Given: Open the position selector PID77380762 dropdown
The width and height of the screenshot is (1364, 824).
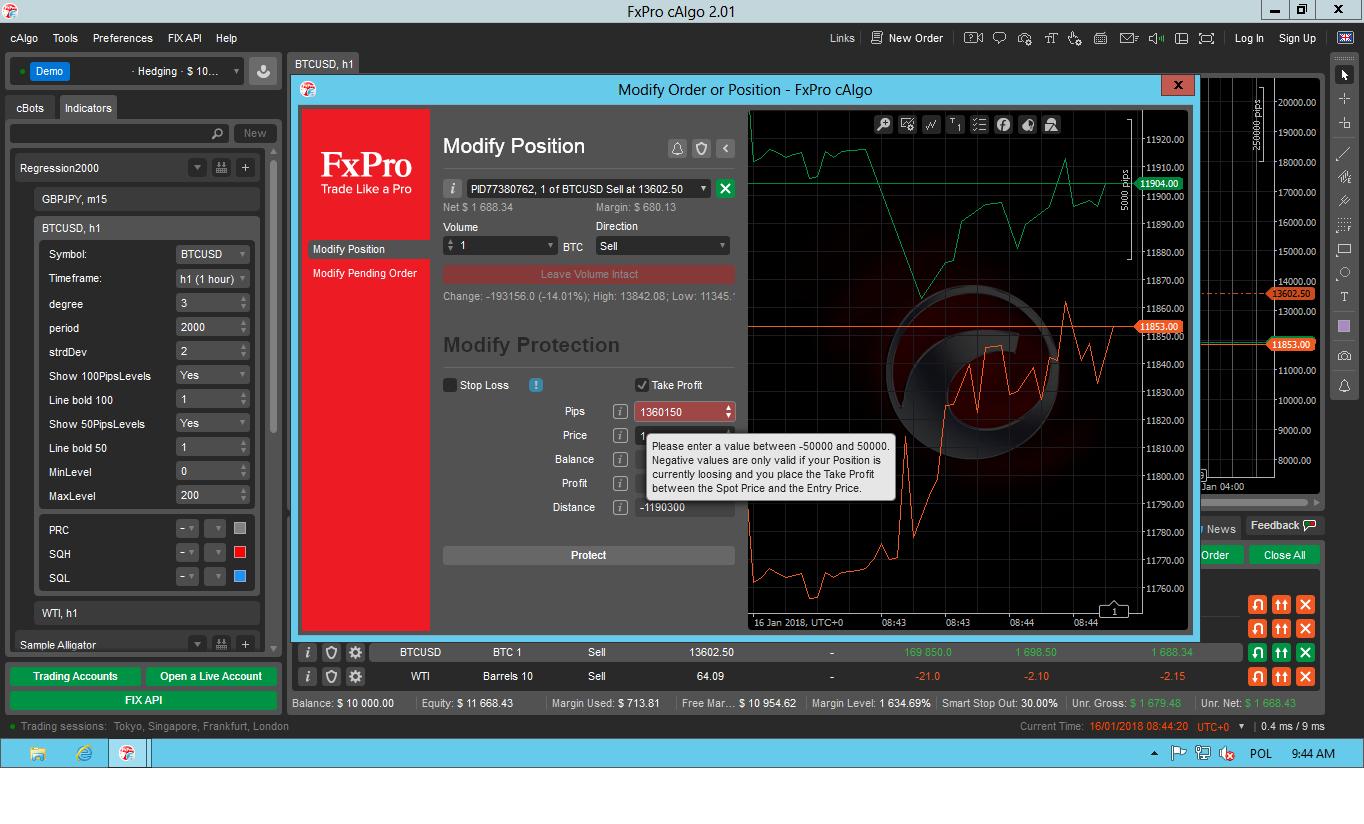Looking at the screenshot, I should pos(589,188).
